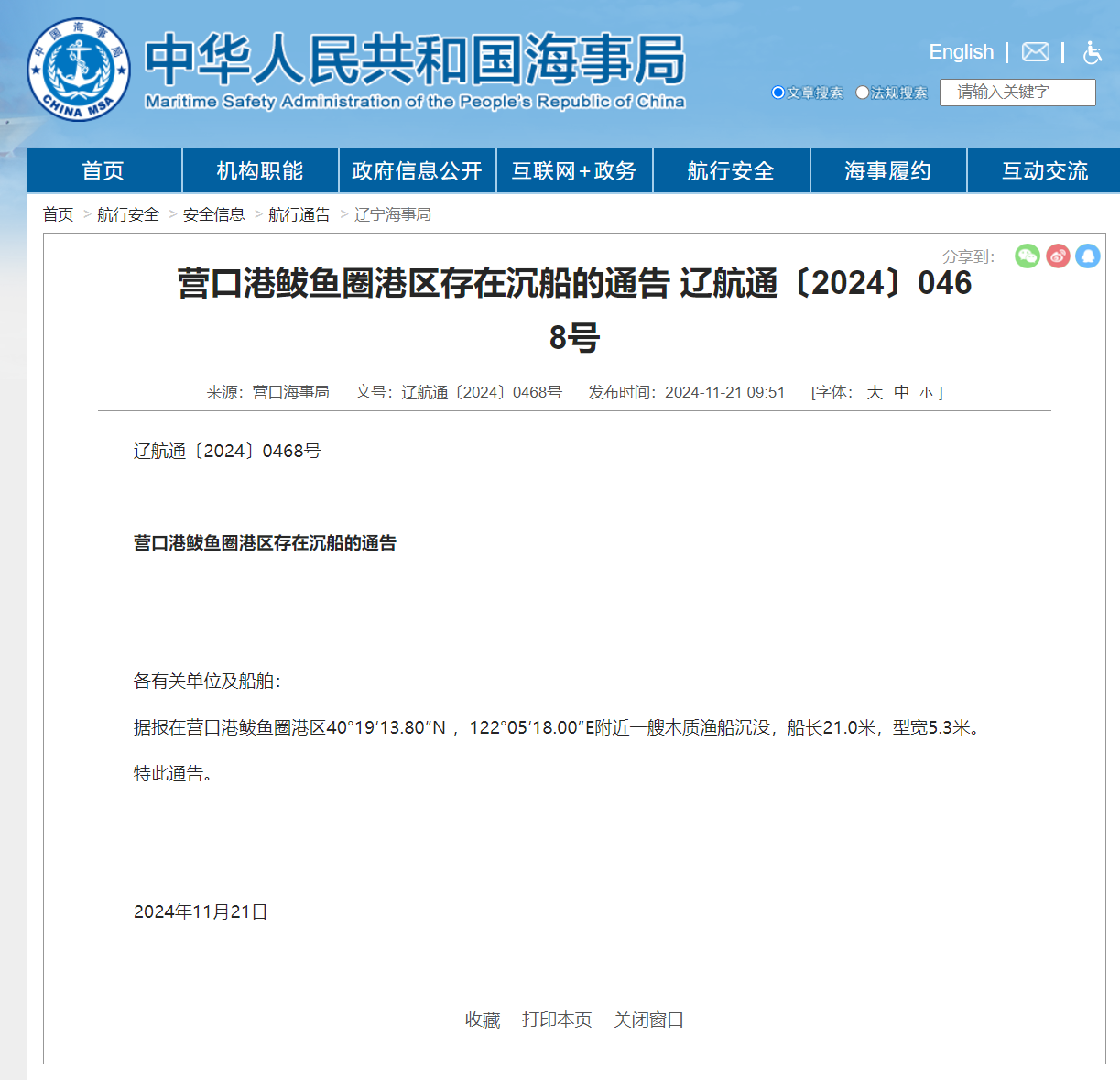Image resolution: width=1120 pixels, height=1080 pixels.
Task: Switch to the English site
Action: click(961, 52)
